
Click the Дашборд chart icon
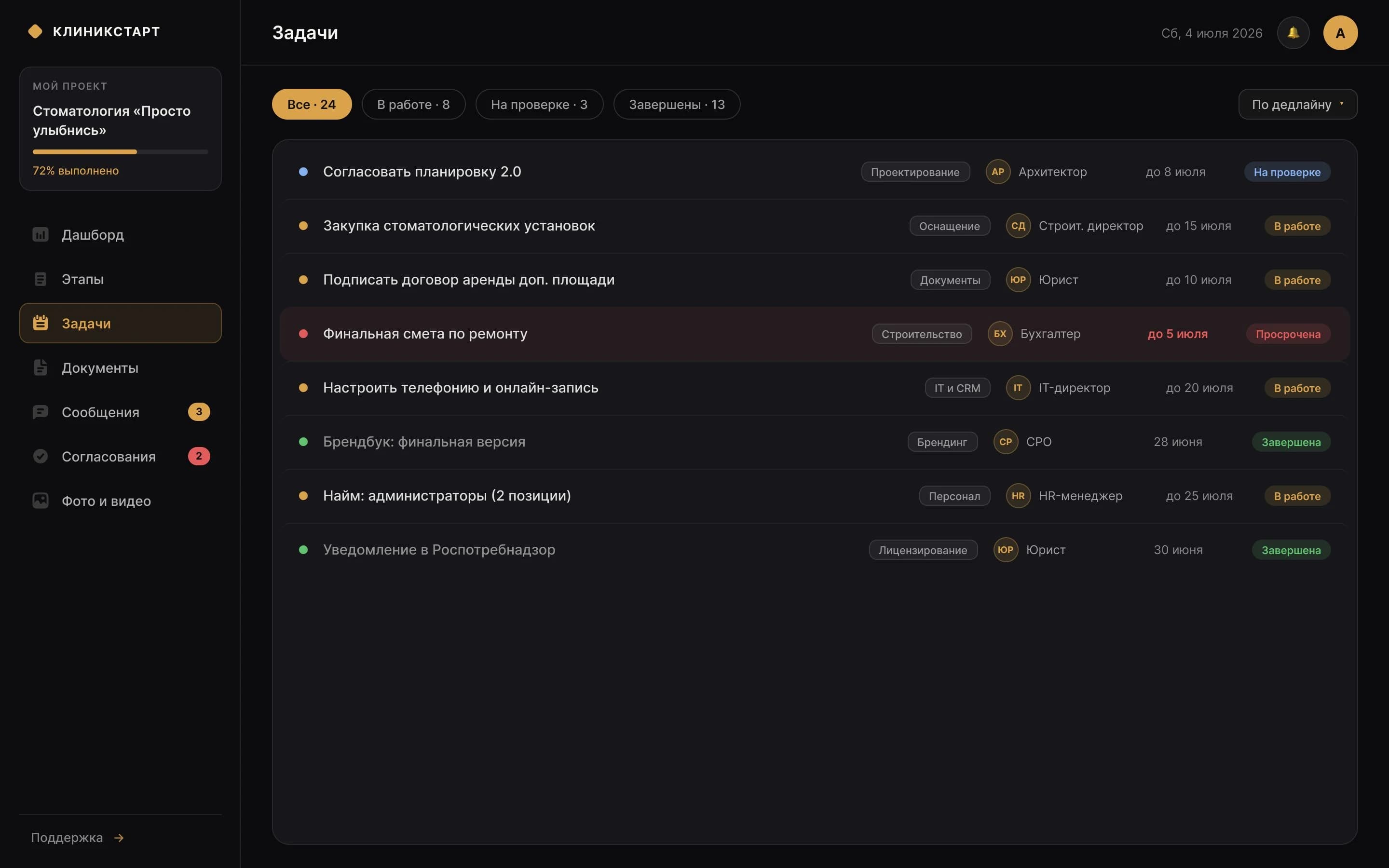click(40, 234)
